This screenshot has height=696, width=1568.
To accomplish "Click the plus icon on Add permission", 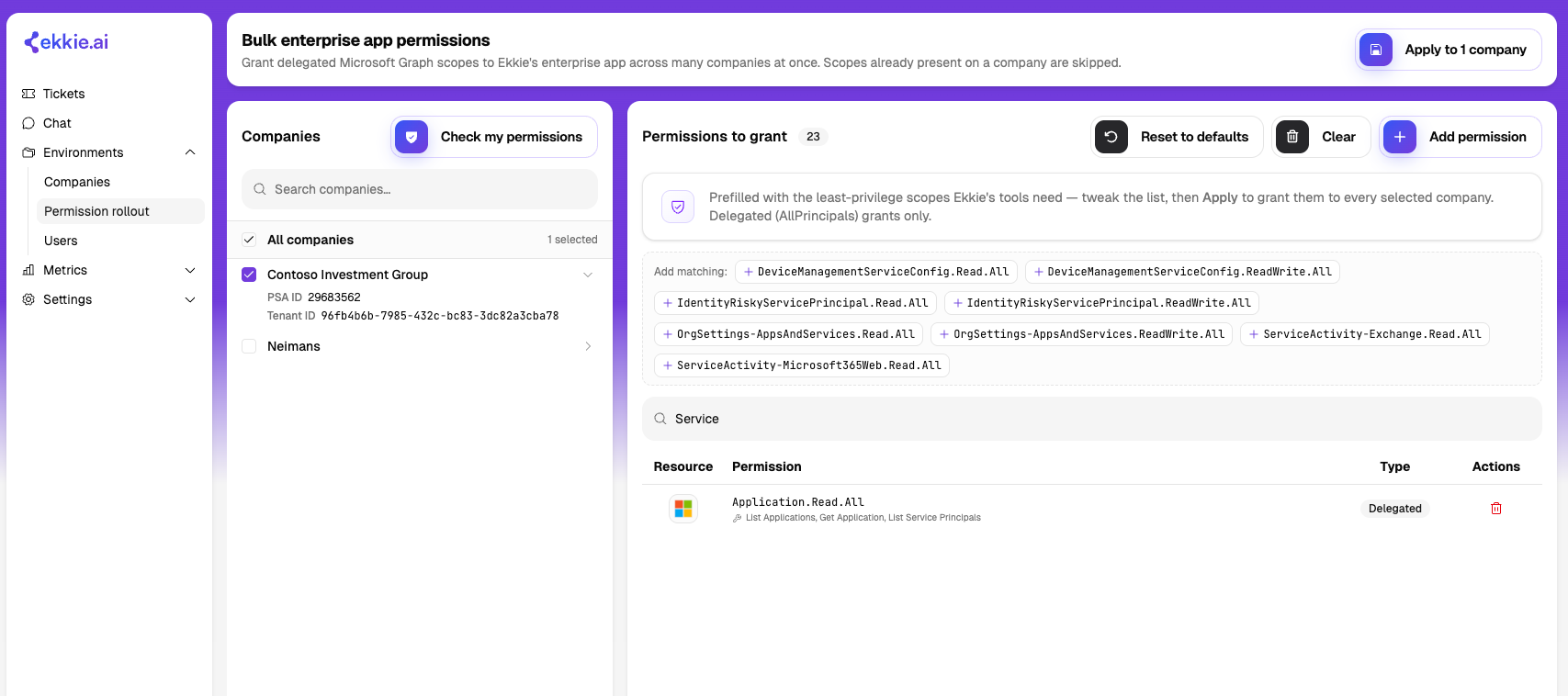I will 1400,137.
